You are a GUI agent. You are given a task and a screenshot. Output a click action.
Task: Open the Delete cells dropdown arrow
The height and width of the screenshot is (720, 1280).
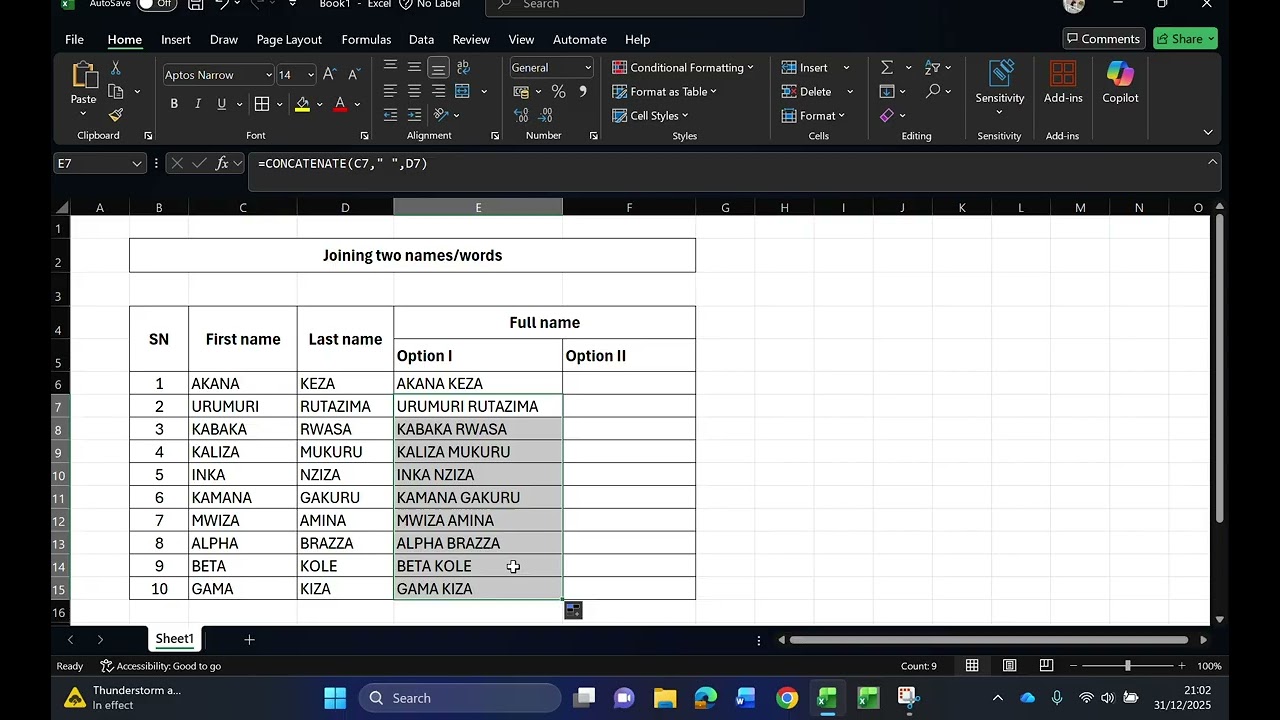[x=850, y=92]
